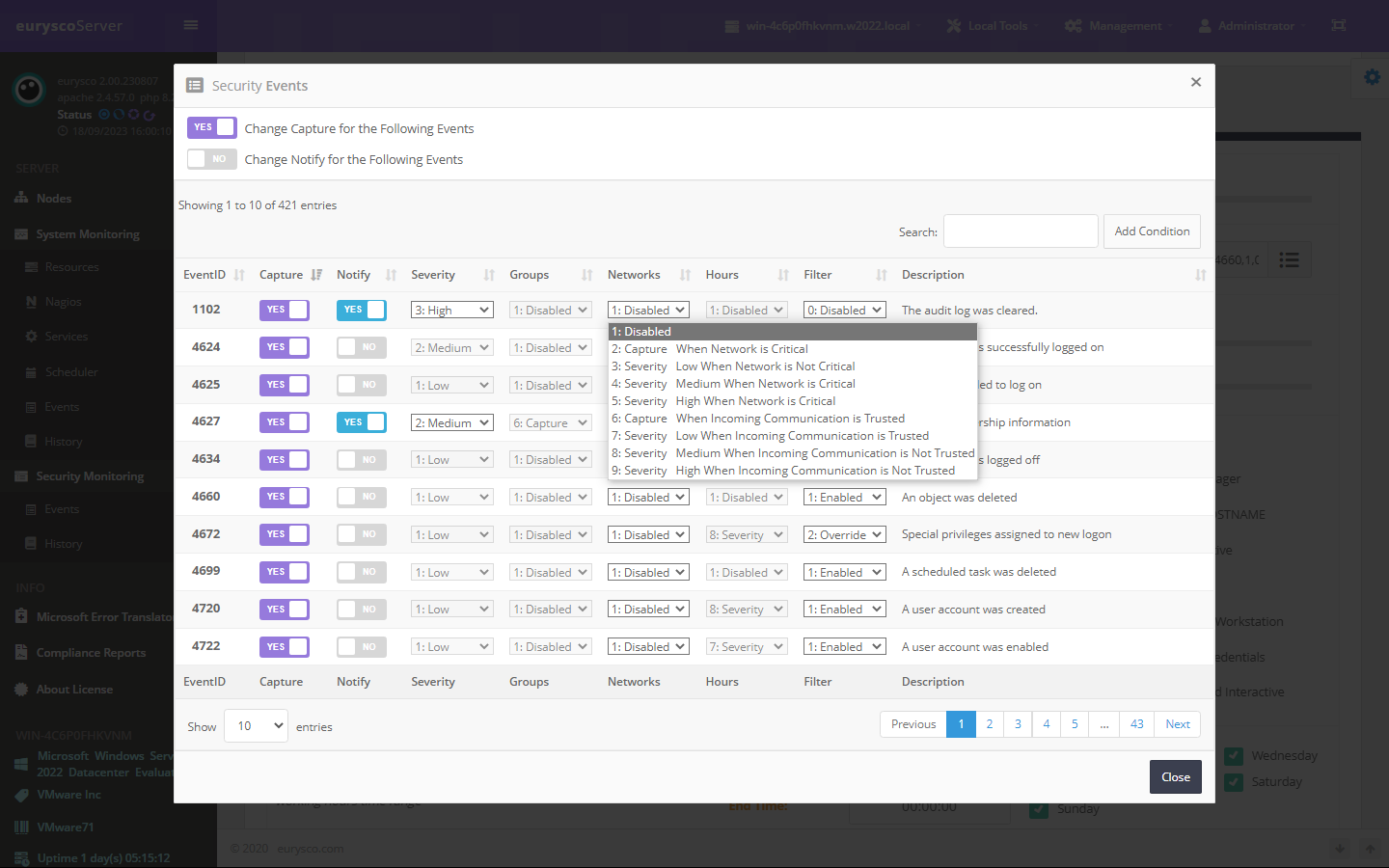Sort by Hours column icon
The image size is (1389, 868).
click(x=783, y=275)
